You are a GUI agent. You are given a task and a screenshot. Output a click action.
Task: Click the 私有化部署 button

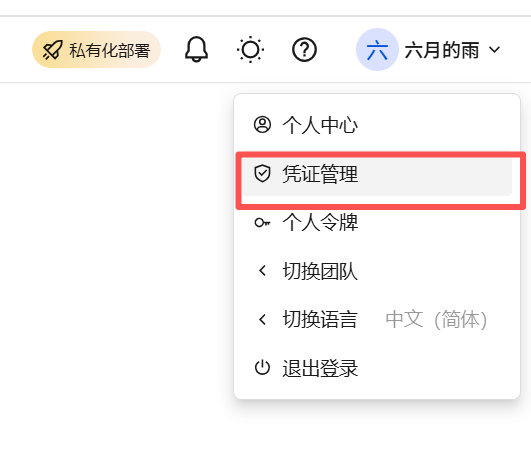pos(96,49)
